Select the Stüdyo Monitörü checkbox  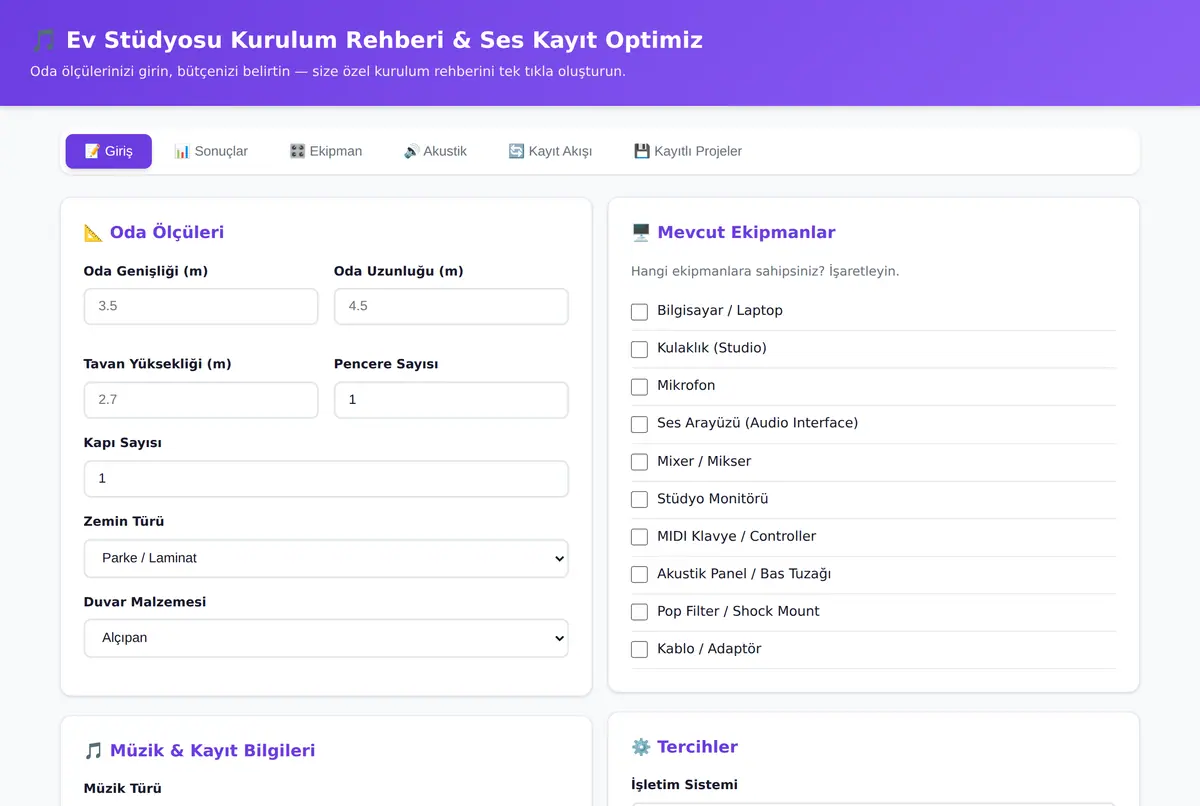[x=639, y=499]
